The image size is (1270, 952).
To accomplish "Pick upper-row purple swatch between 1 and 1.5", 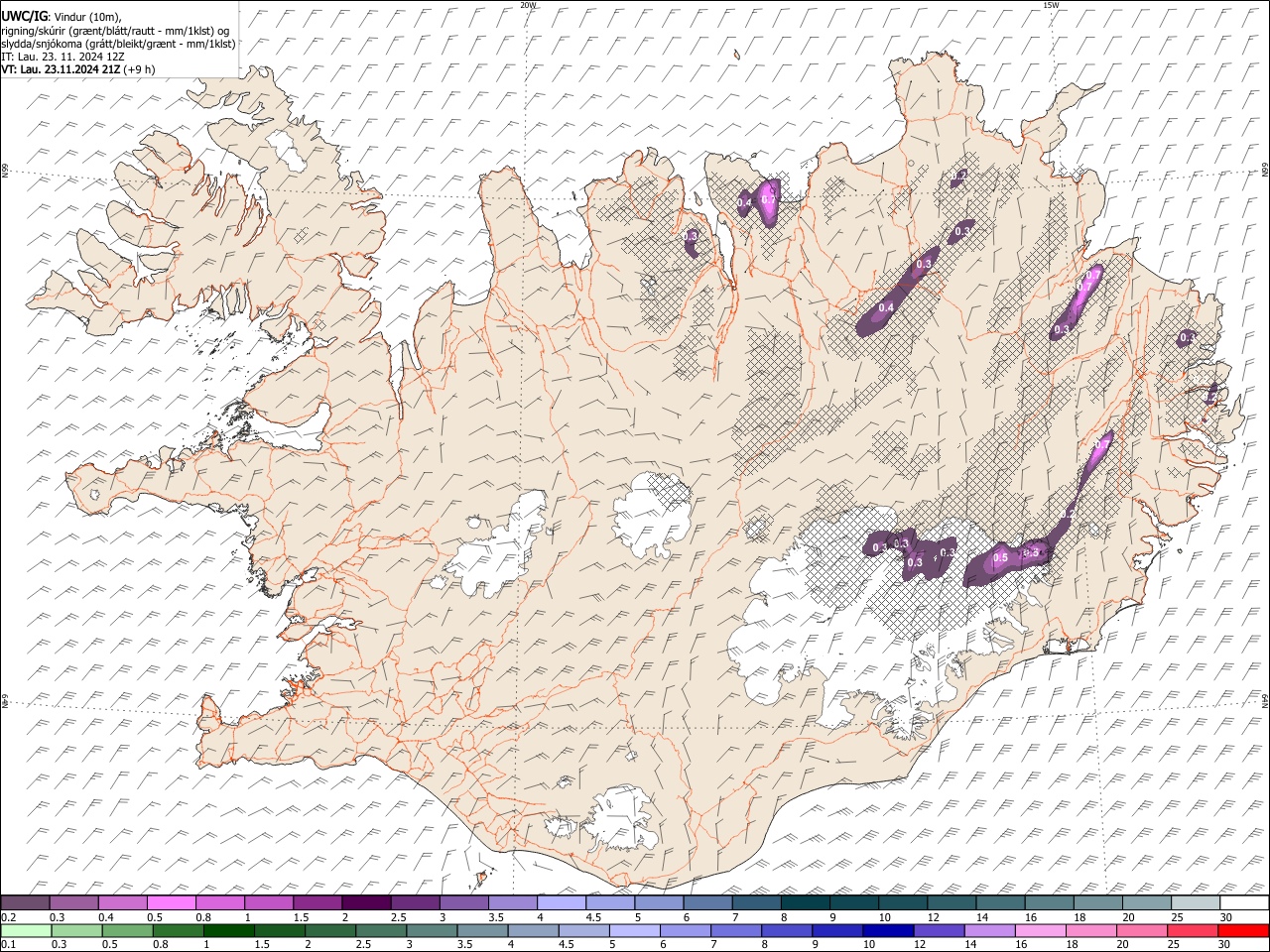I will pos(269,902).
